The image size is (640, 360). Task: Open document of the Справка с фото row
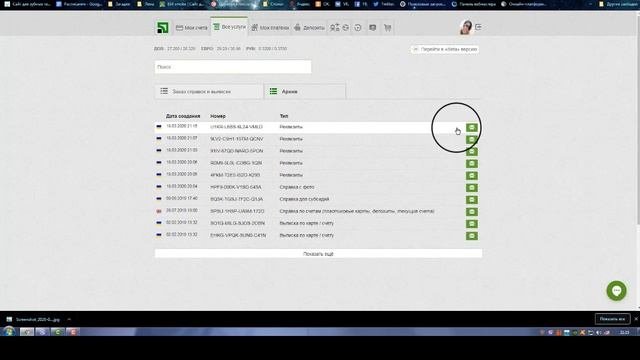click(472, 188)
